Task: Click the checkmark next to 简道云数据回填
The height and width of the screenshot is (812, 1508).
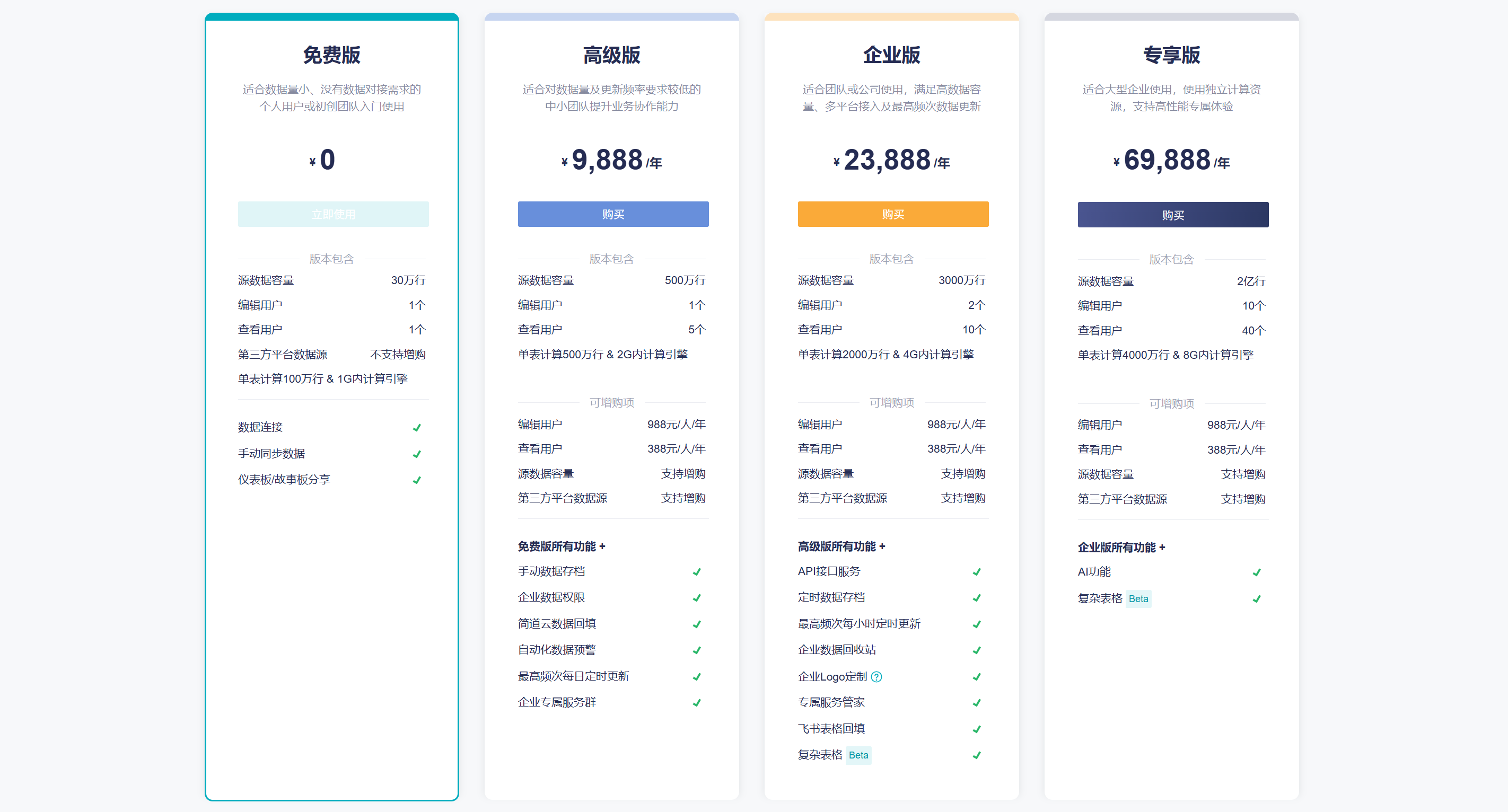Action: pyautogui.click(x=697, y=624)
